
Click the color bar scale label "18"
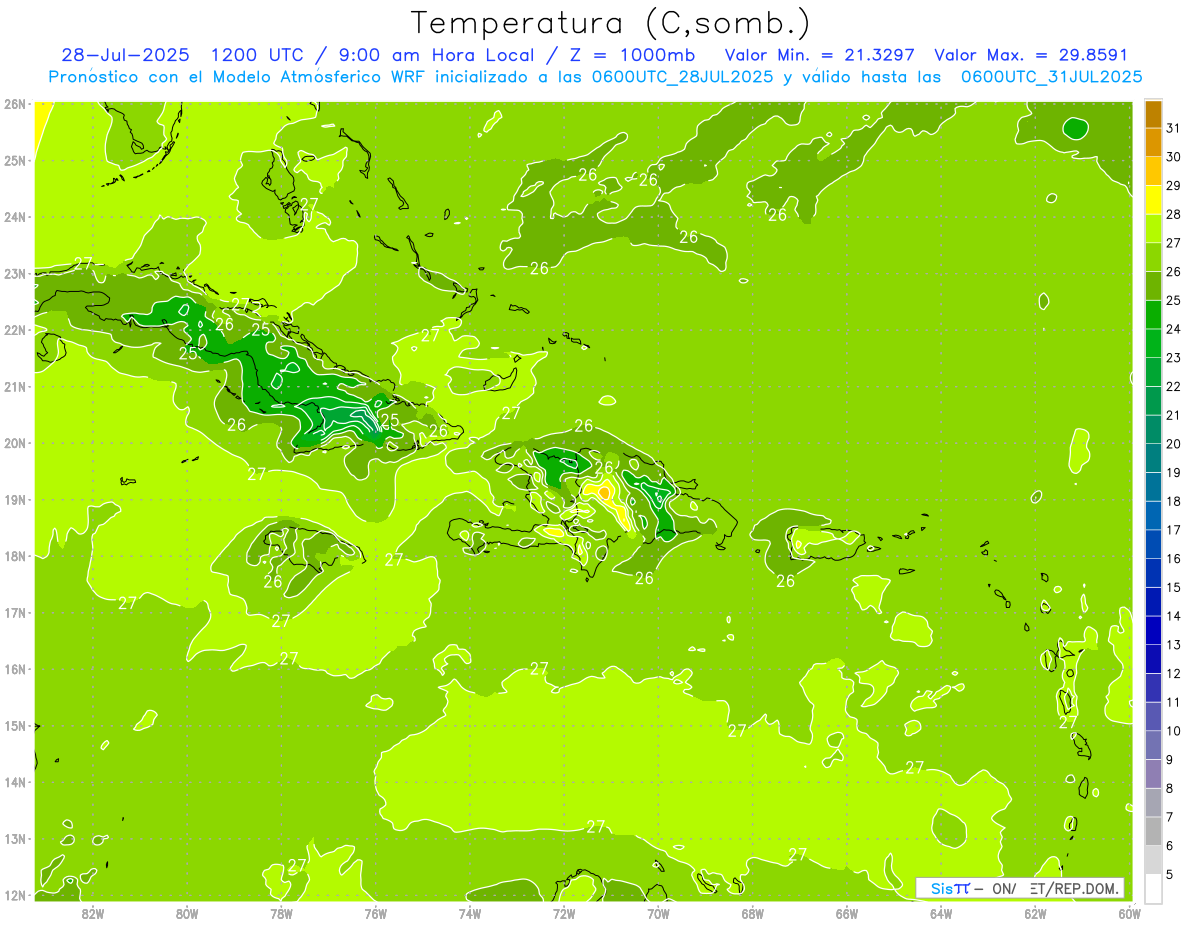tap(1173, 502)
